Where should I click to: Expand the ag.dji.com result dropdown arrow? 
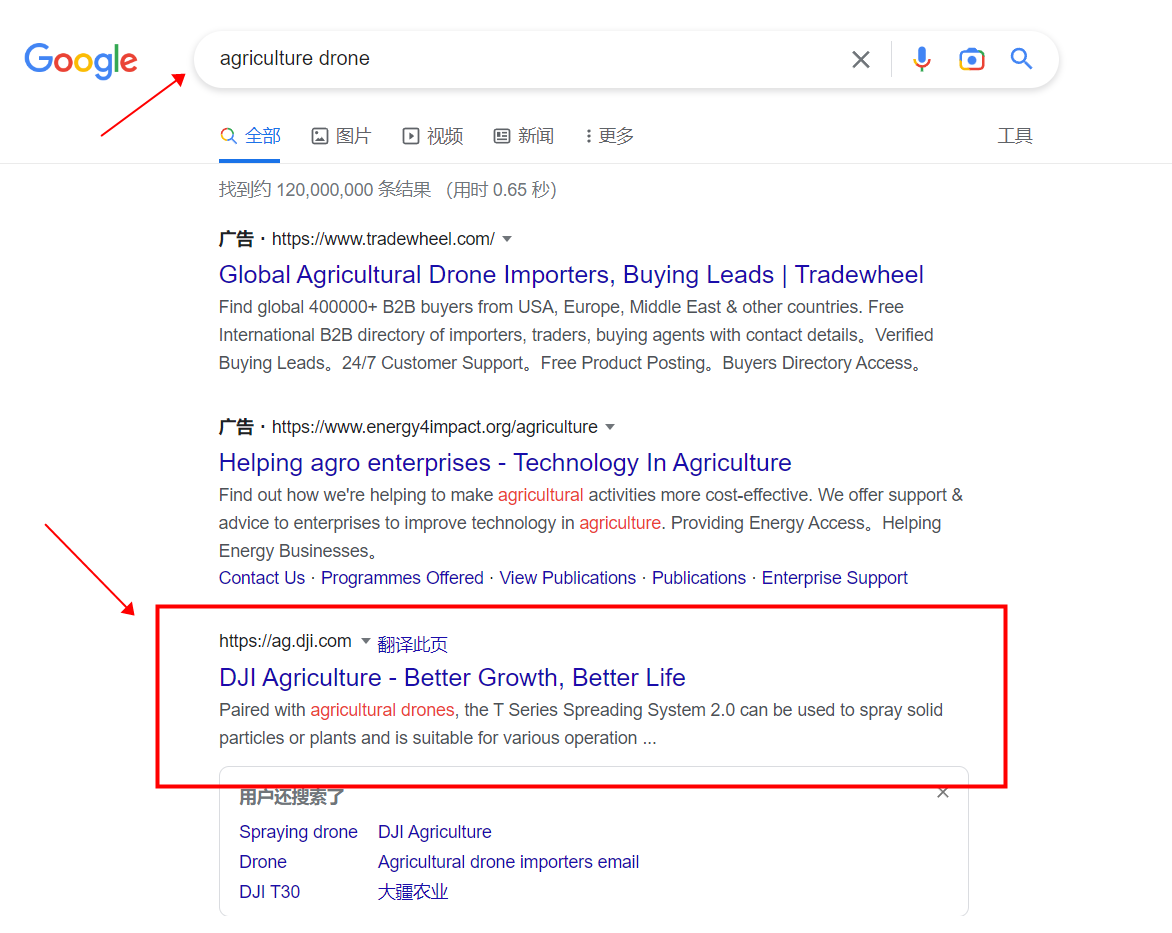click(366, 641)
